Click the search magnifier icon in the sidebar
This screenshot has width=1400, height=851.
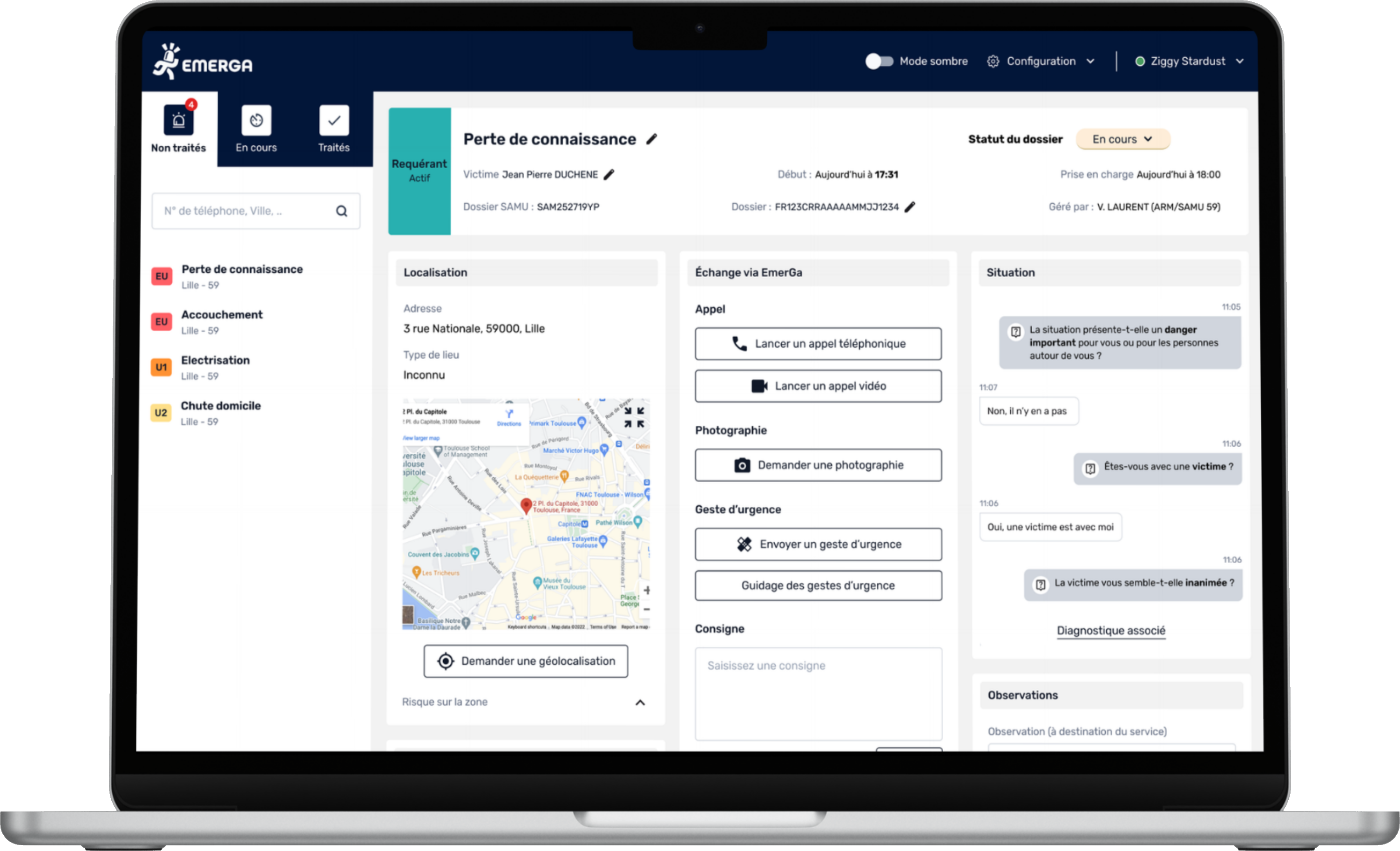tap(341, 211)
